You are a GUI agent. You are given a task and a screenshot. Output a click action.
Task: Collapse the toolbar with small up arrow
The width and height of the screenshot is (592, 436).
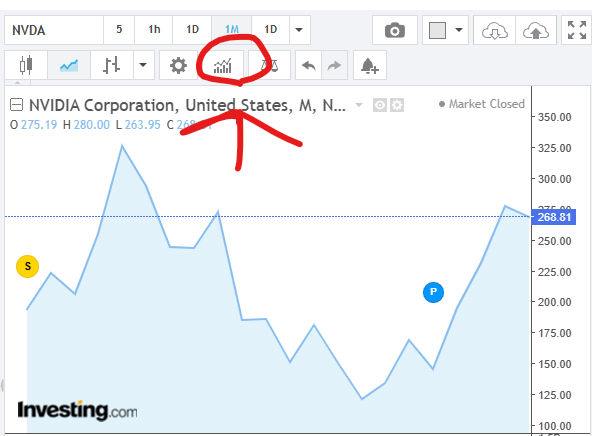[x=18, y=82]
